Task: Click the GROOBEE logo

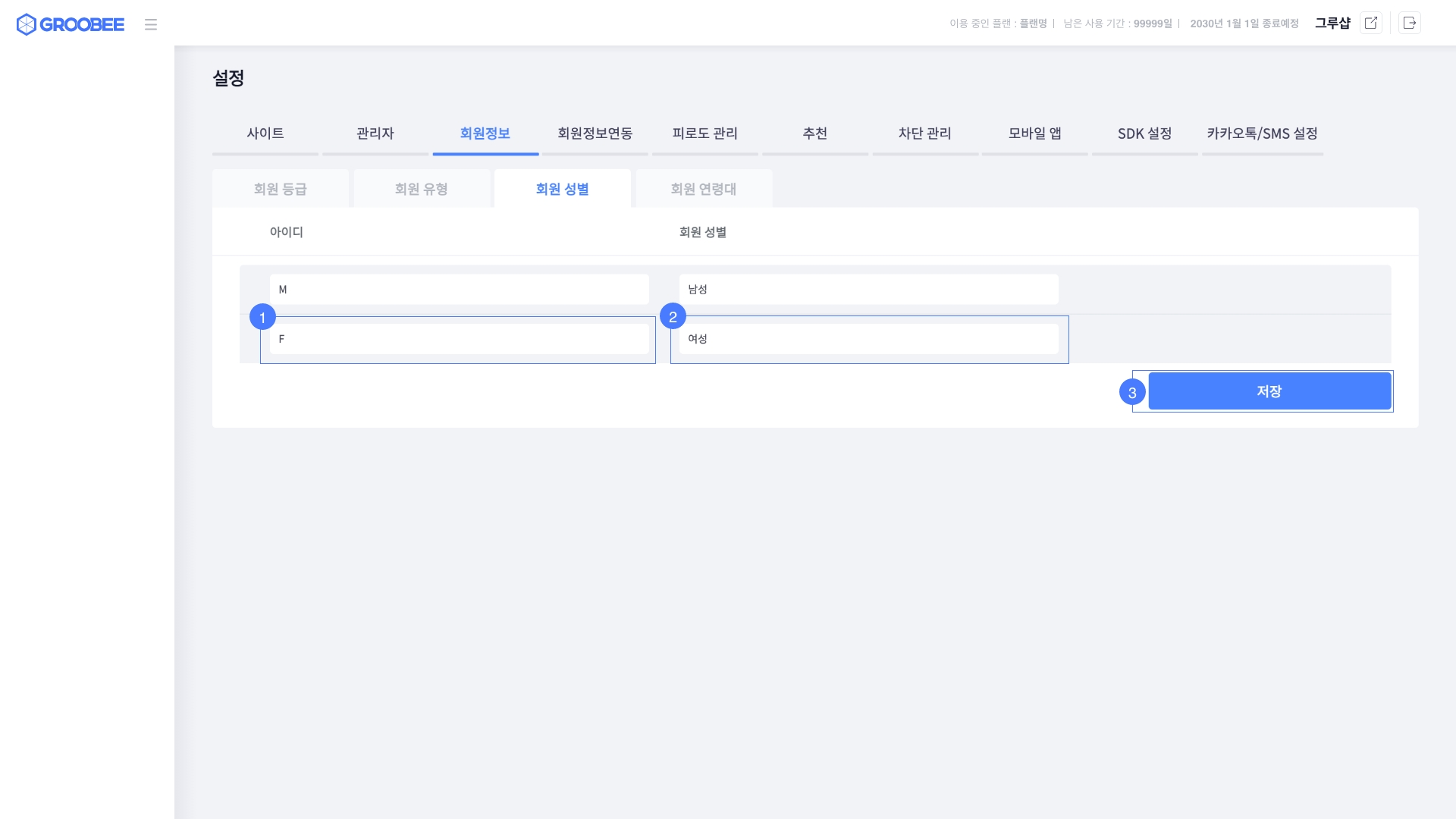Action: coord(70,24)
